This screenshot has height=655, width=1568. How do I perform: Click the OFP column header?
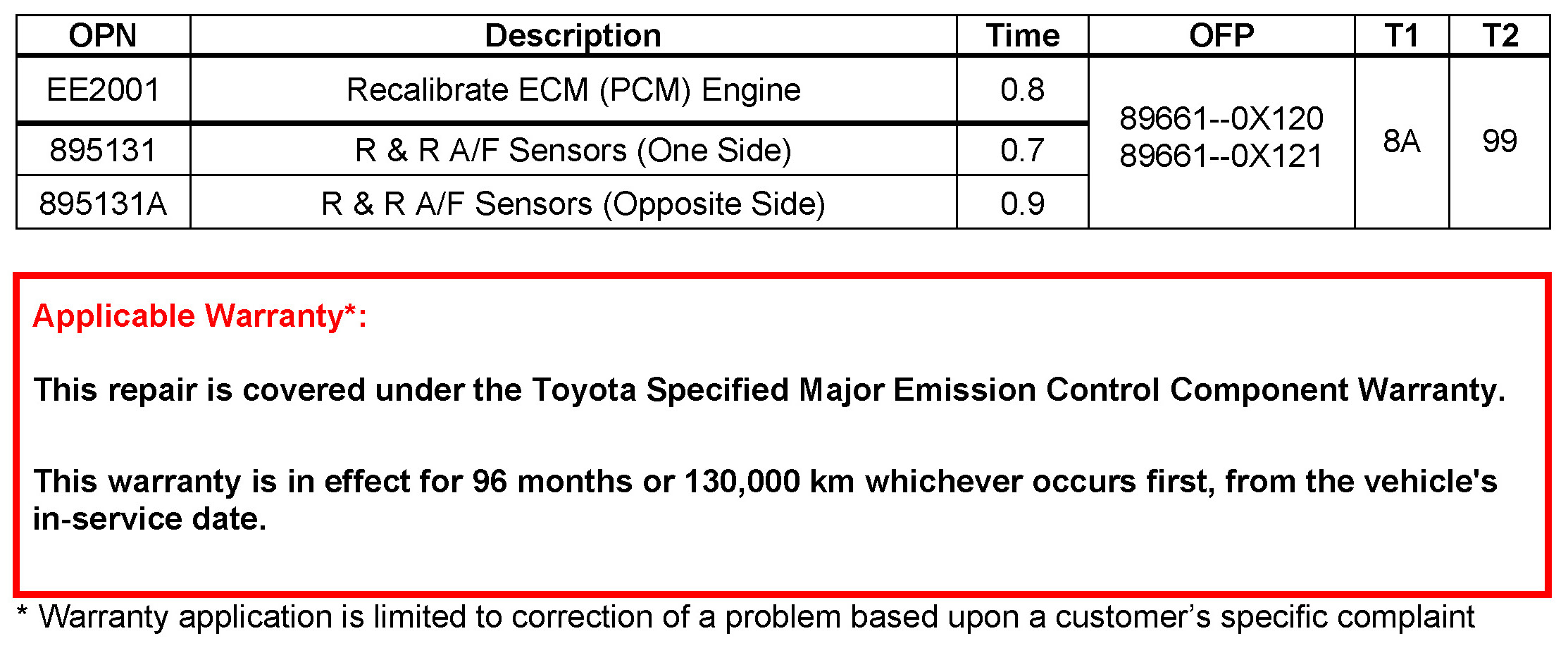[1221, 35]
